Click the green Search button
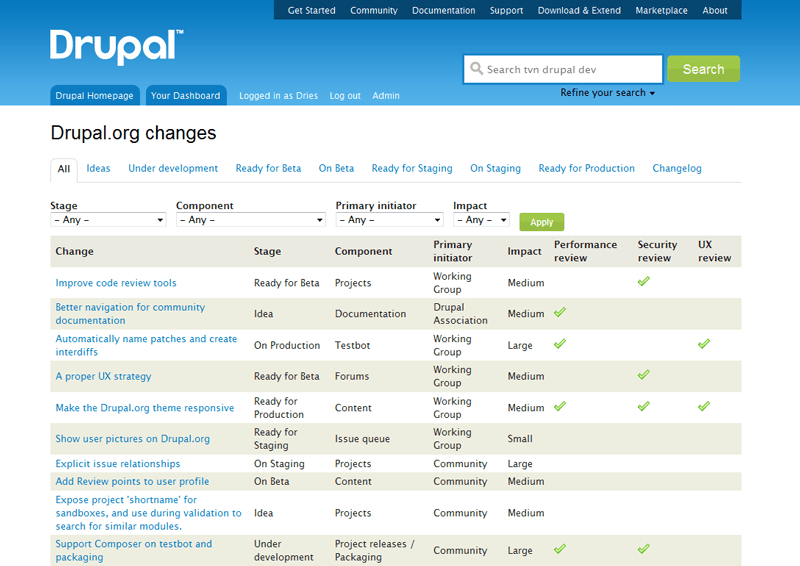This screenshot has height=566, width=800. 703,69
